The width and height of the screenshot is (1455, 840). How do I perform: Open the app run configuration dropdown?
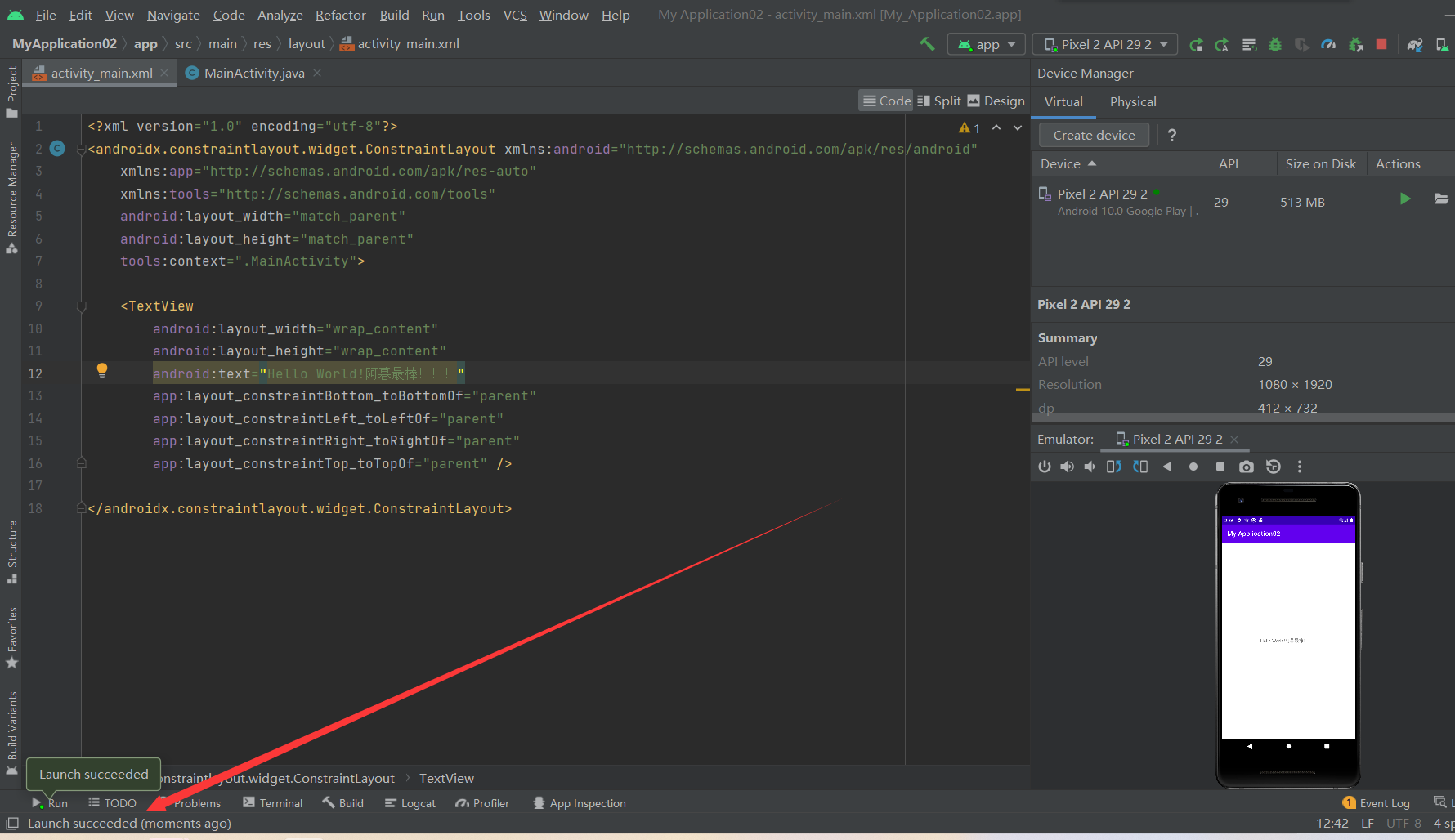tap(986, 43)
